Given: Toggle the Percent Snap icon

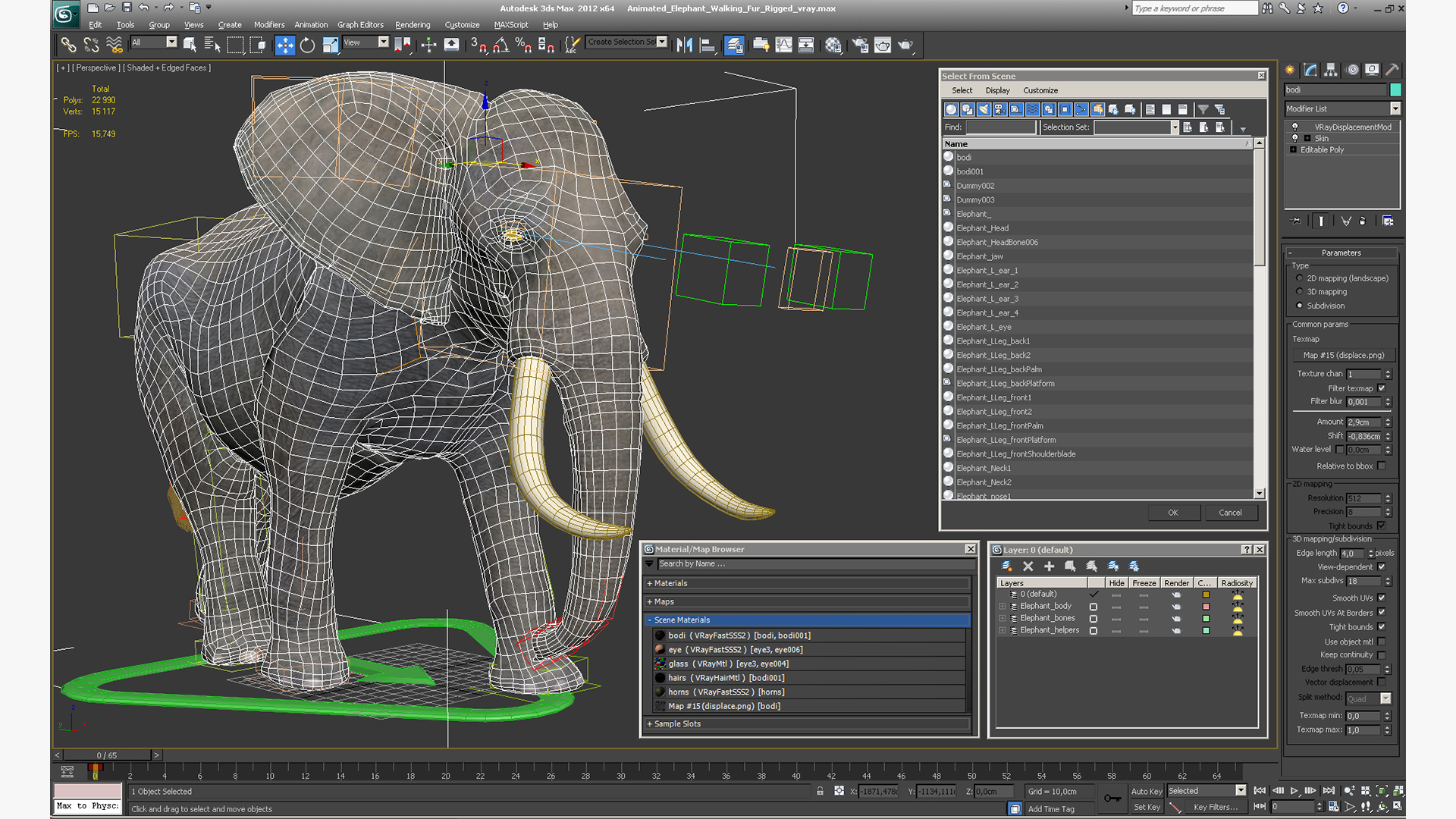Looking at the screenshot, I should [x=523, y=45].
